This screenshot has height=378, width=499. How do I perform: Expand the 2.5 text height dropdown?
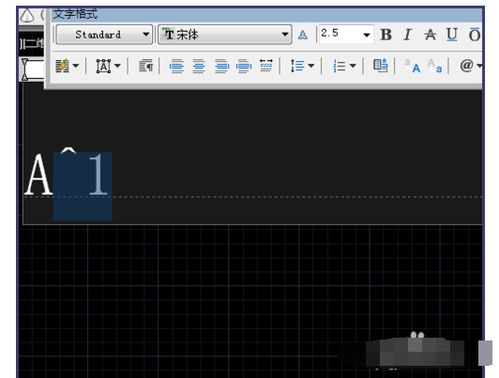pos(346,34)
